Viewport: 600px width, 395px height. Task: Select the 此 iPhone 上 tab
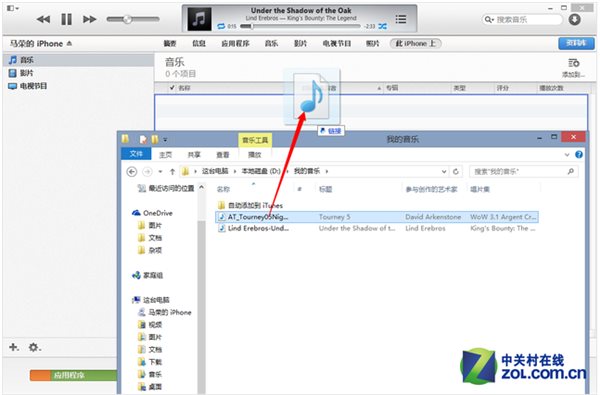416,43
